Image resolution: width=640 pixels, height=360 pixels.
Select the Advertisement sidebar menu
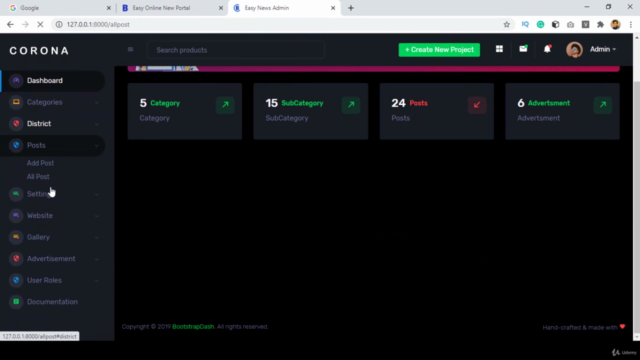[x=53, y=259]
